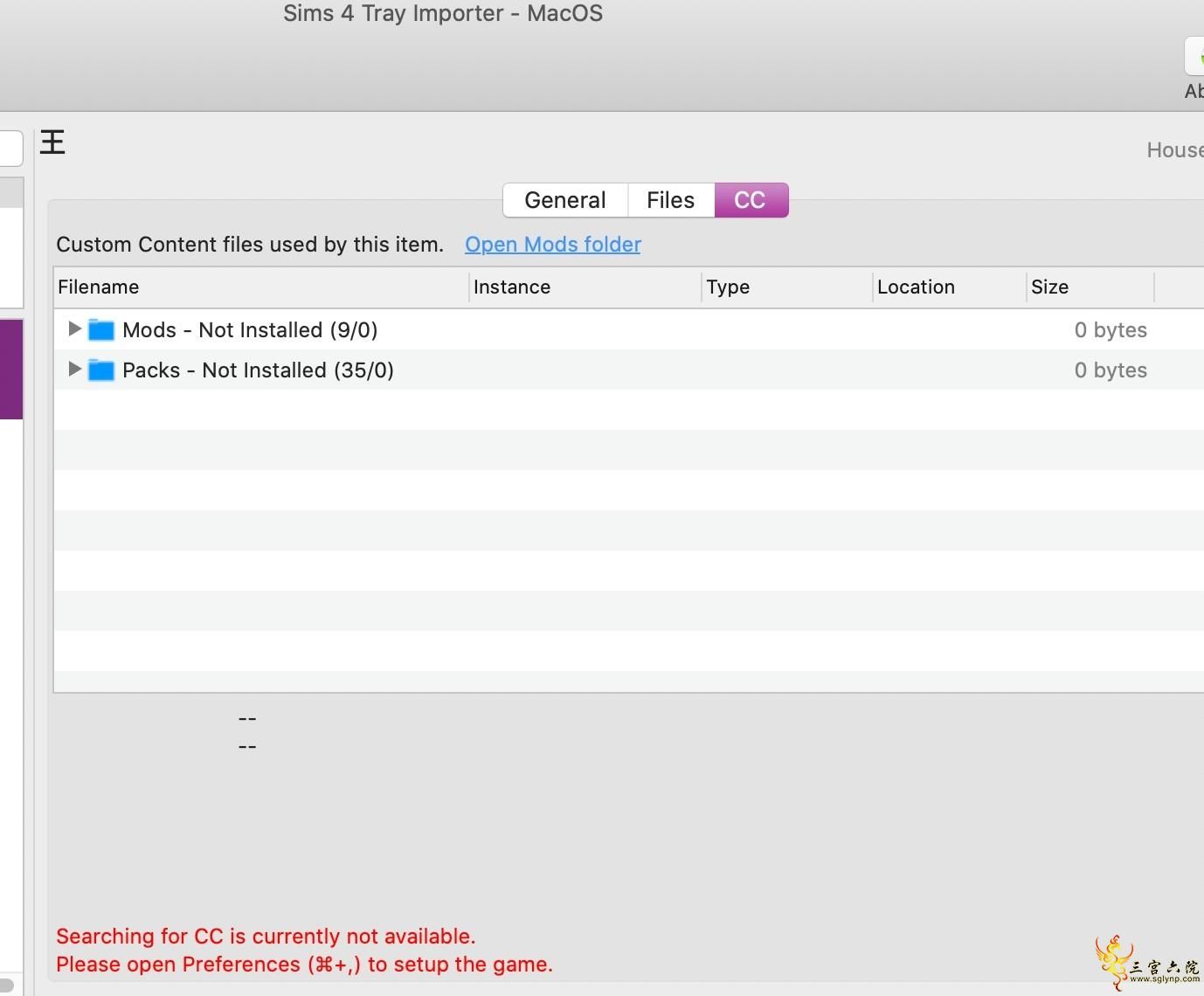Image resolution: width=1204 pixels, height=996 pixels.
Task: Click 'Custom Content files used by this item.' label
Action: pyautogui.click(x=250, y=245)
